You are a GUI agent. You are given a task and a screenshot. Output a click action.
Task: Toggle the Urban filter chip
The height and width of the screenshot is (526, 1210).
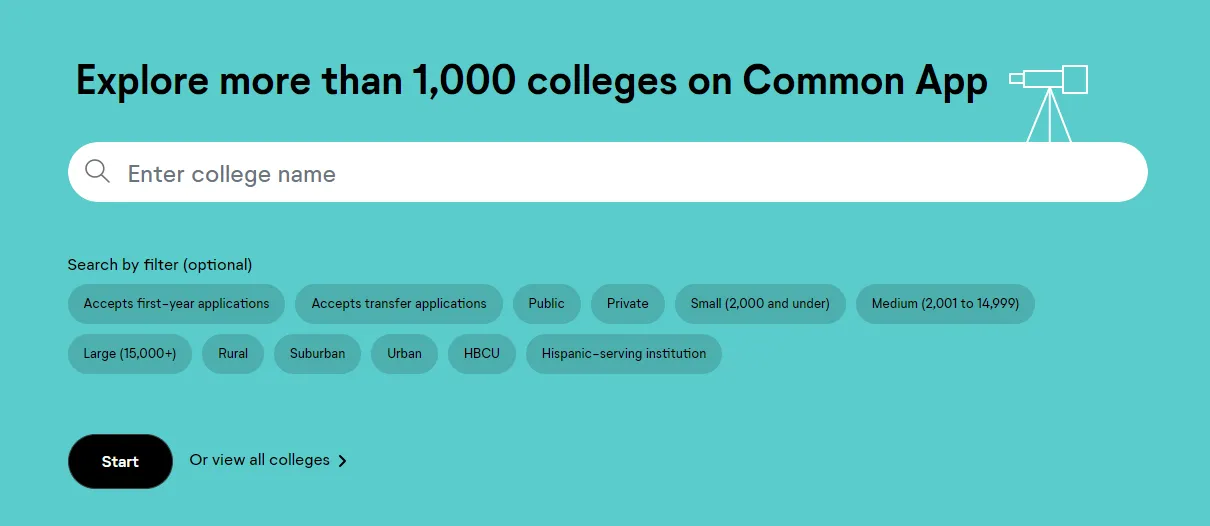[x=405, y=353]
